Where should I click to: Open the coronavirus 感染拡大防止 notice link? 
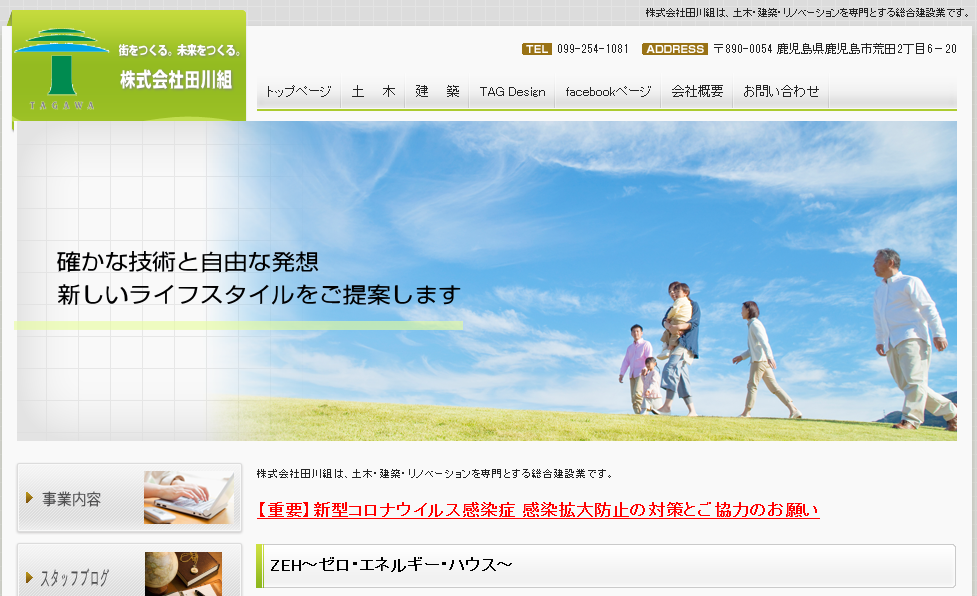click(537, 510)
